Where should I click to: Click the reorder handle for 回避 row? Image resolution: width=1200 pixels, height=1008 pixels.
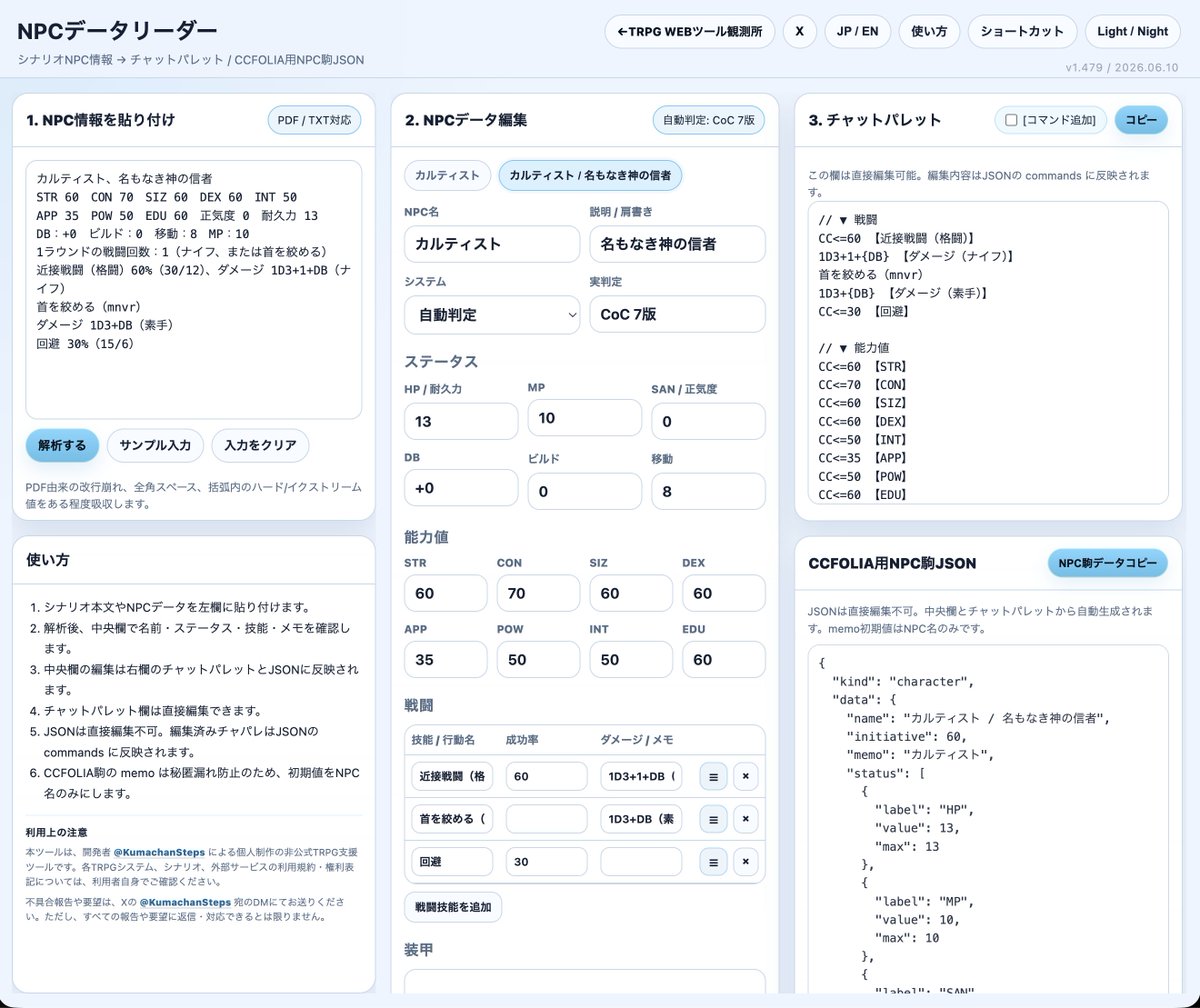(x=713, y=861)
